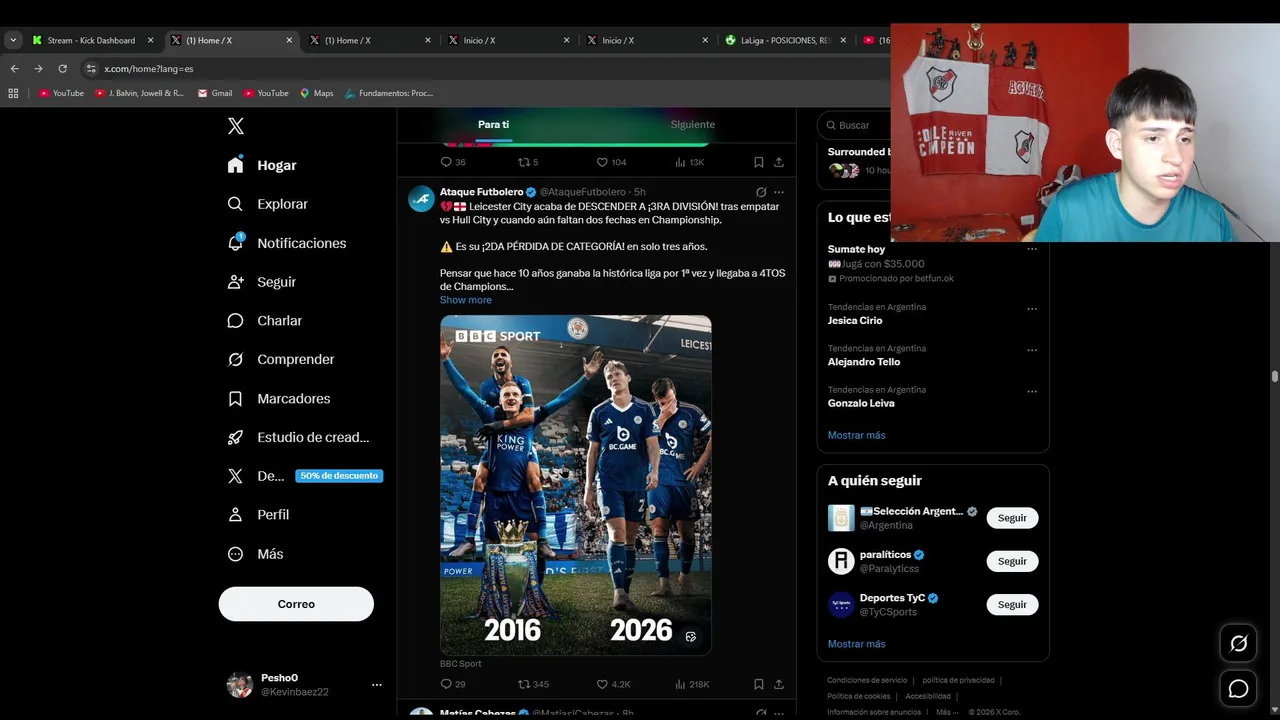
Task: Open LaLiga - POSICIONES browser tab
Action: [787, 41]
